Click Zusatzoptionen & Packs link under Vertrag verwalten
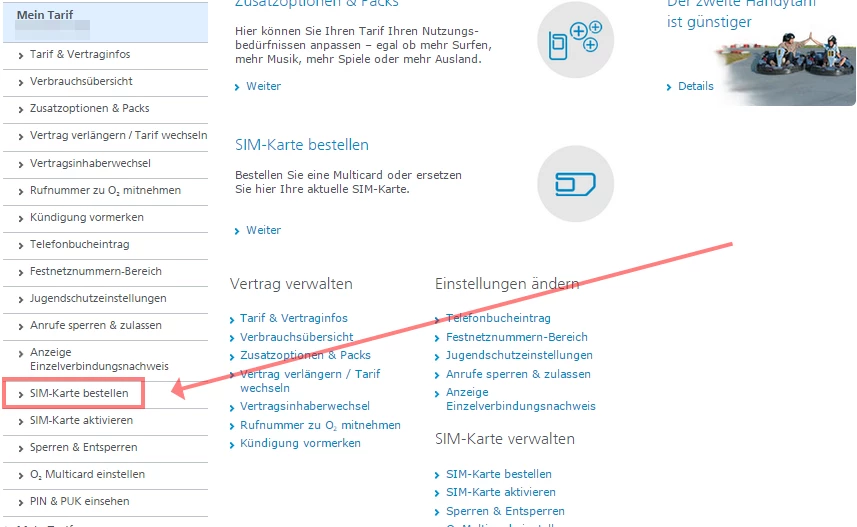857x527 pixels. (x=305, y=355)
